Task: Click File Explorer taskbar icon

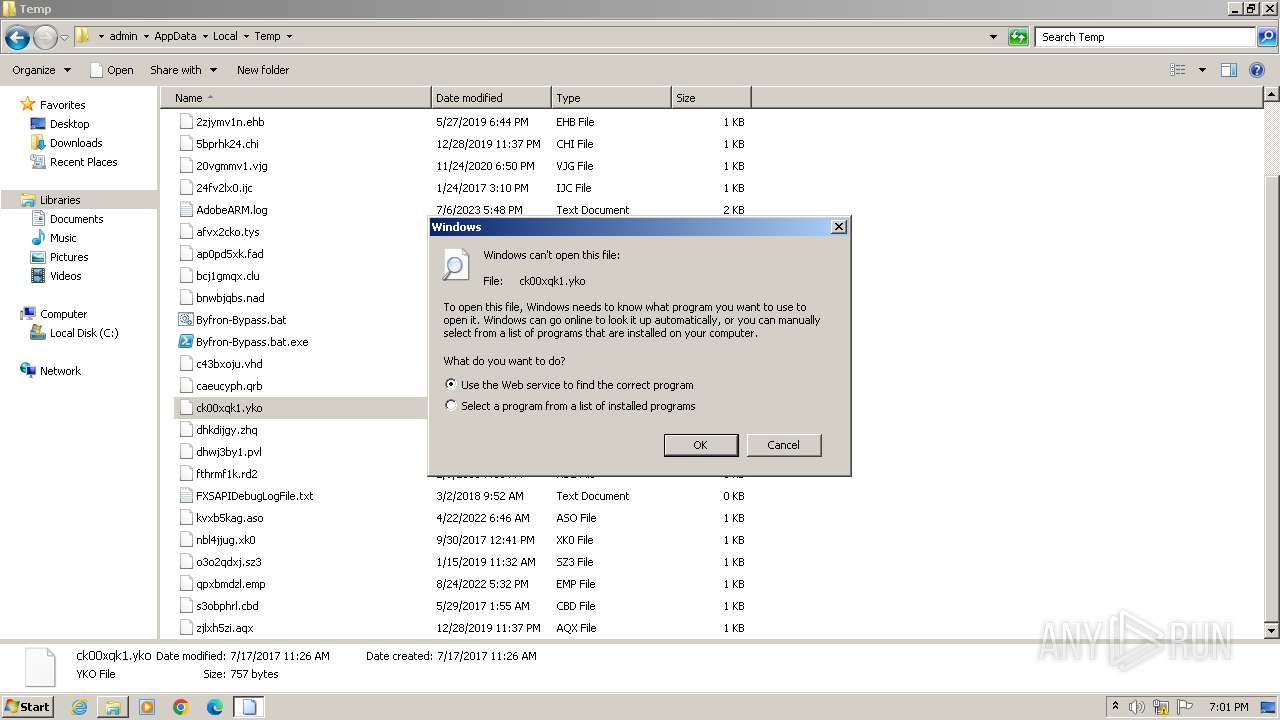Action: coord(113,707)
